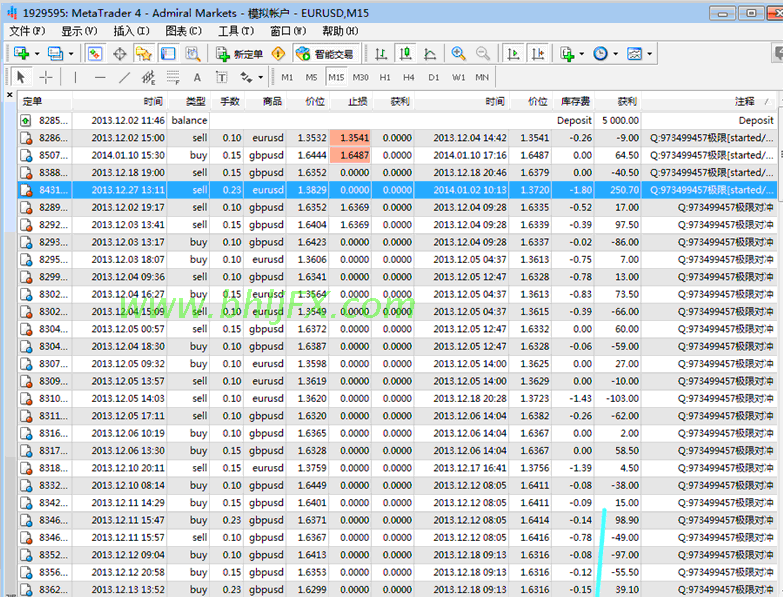Expand the indicators dropdown arrow

pos(582,53)
